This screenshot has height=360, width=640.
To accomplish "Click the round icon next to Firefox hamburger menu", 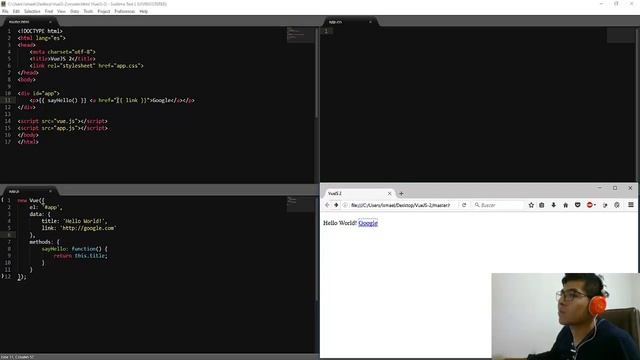I will tap(617, 205).
